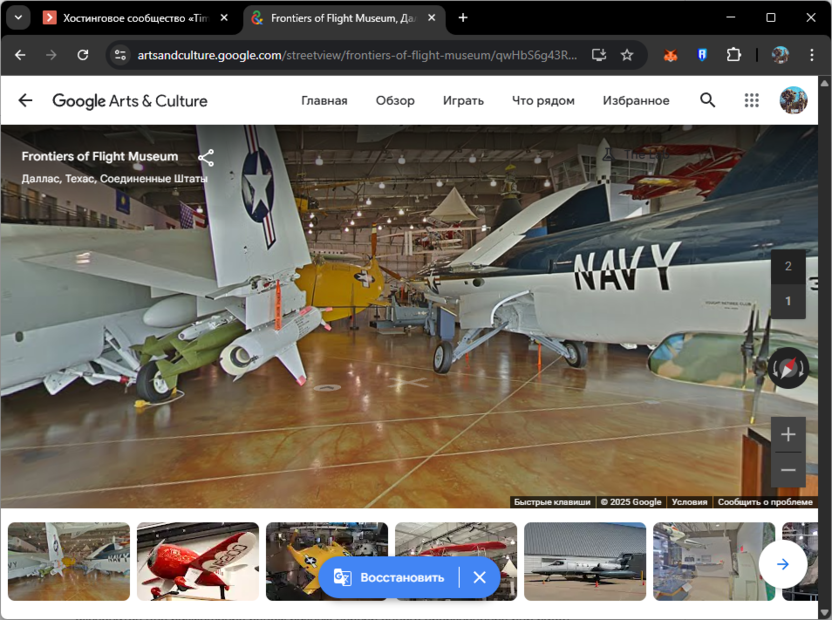The width and height of the screenshot is (832, 620).
Task: Open the Избранное menu item
Action: pos(636,100)
